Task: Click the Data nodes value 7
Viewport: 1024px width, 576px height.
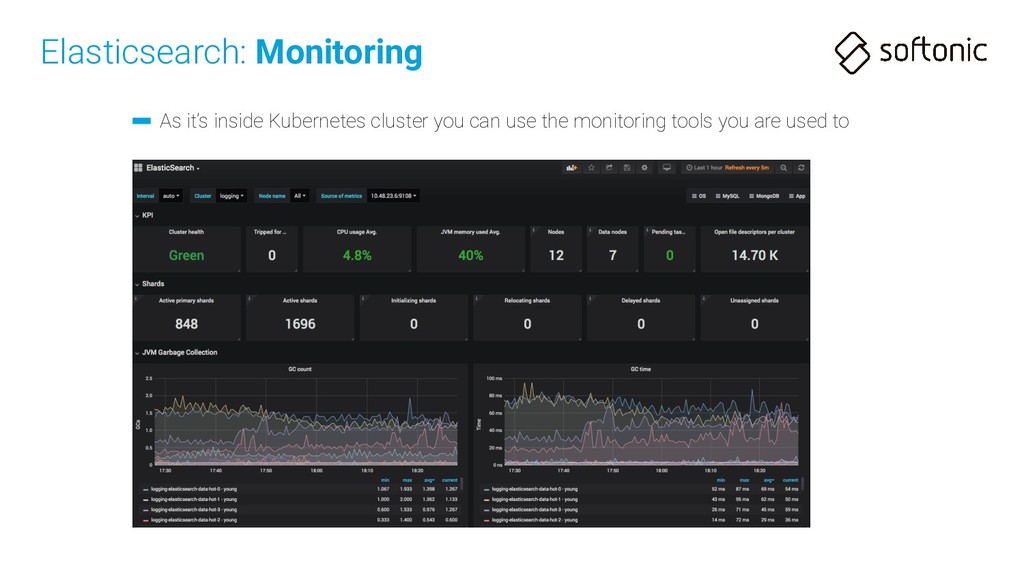Action: pyautogui.click(x=613, y=255)
